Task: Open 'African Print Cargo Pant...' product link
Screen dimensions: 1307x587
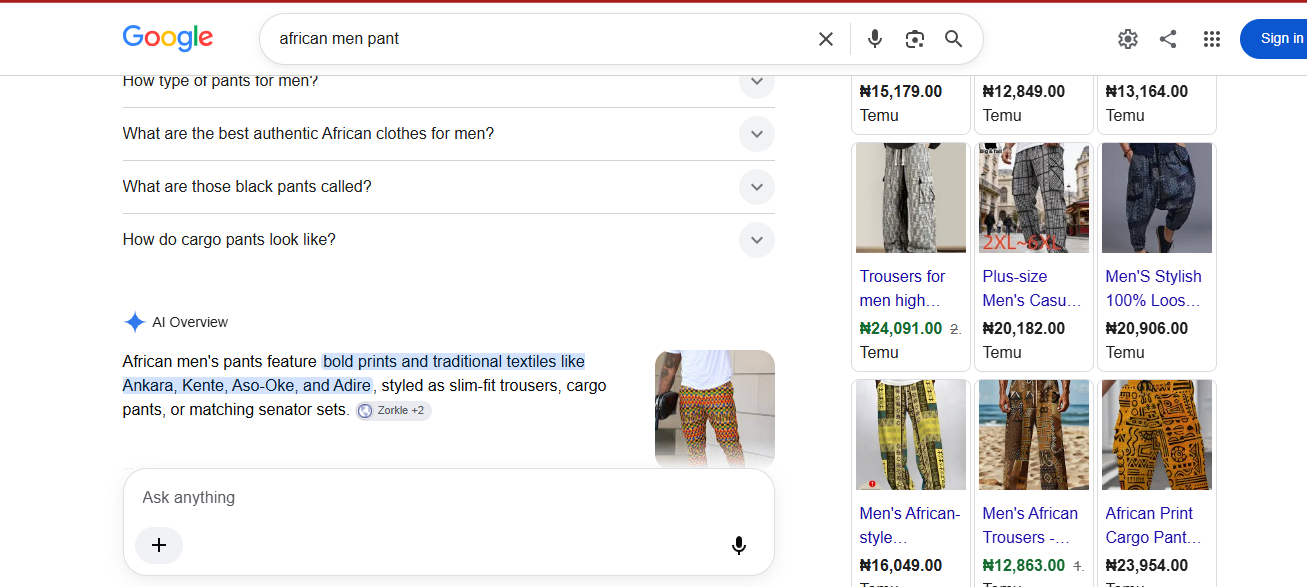Action: coord(1154,525)
